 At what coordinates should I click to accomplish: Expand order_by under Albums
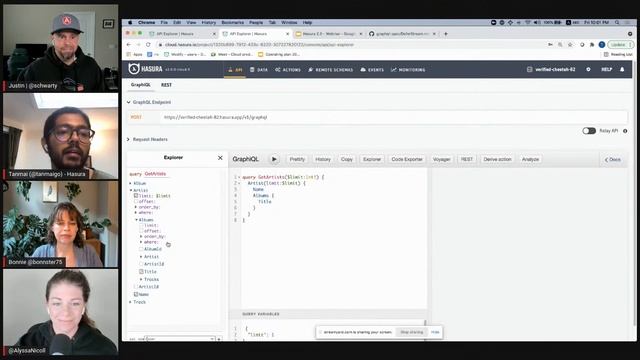pyautogui.click(x=141, y=236)
